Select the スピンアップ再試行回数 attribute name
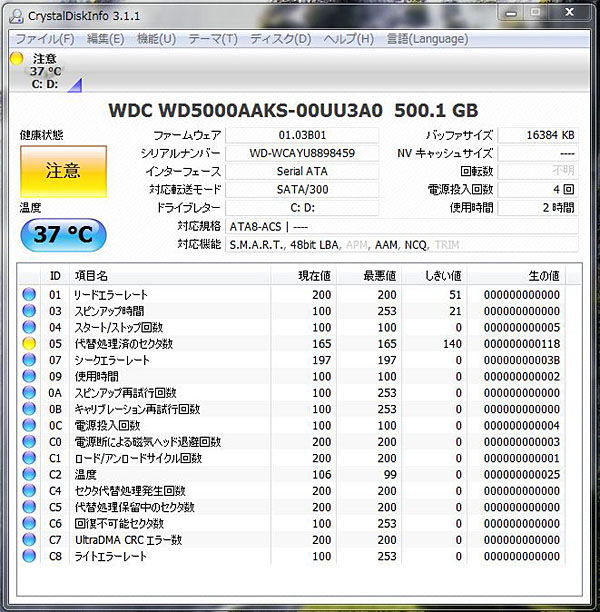The height and width of the screenshot is (612, 600). click(125, 393)
